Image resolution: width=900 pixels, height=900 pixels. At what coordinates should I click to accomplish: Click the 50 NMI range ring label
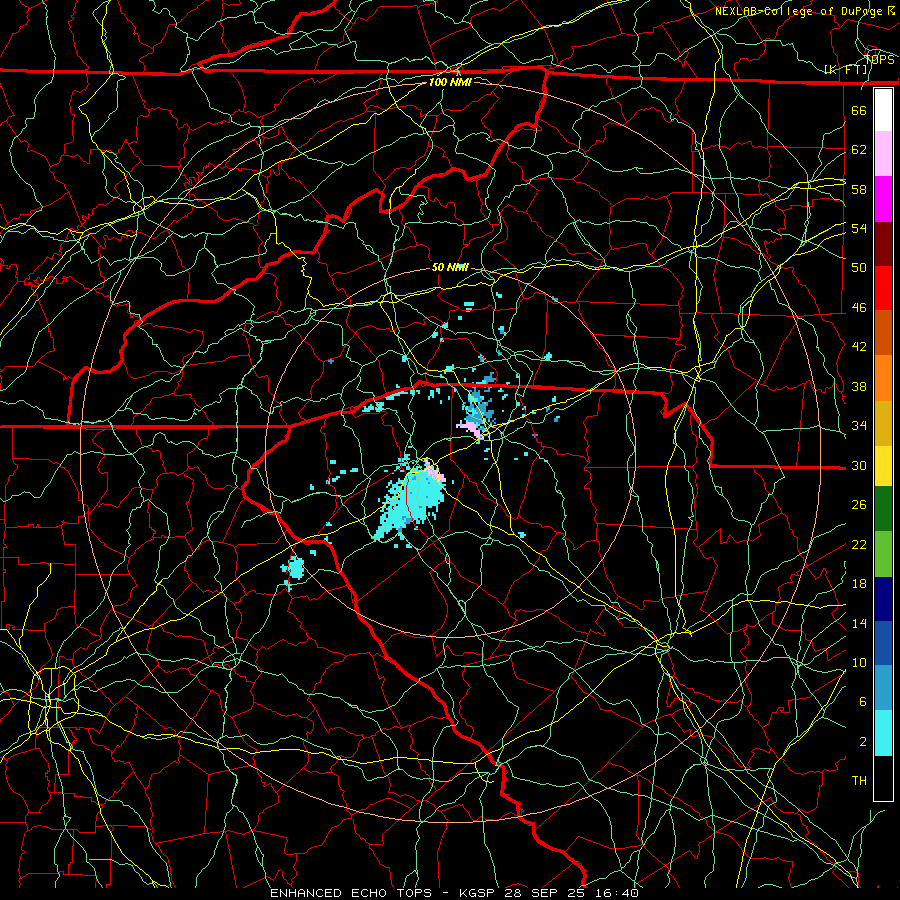pos(450,267)
